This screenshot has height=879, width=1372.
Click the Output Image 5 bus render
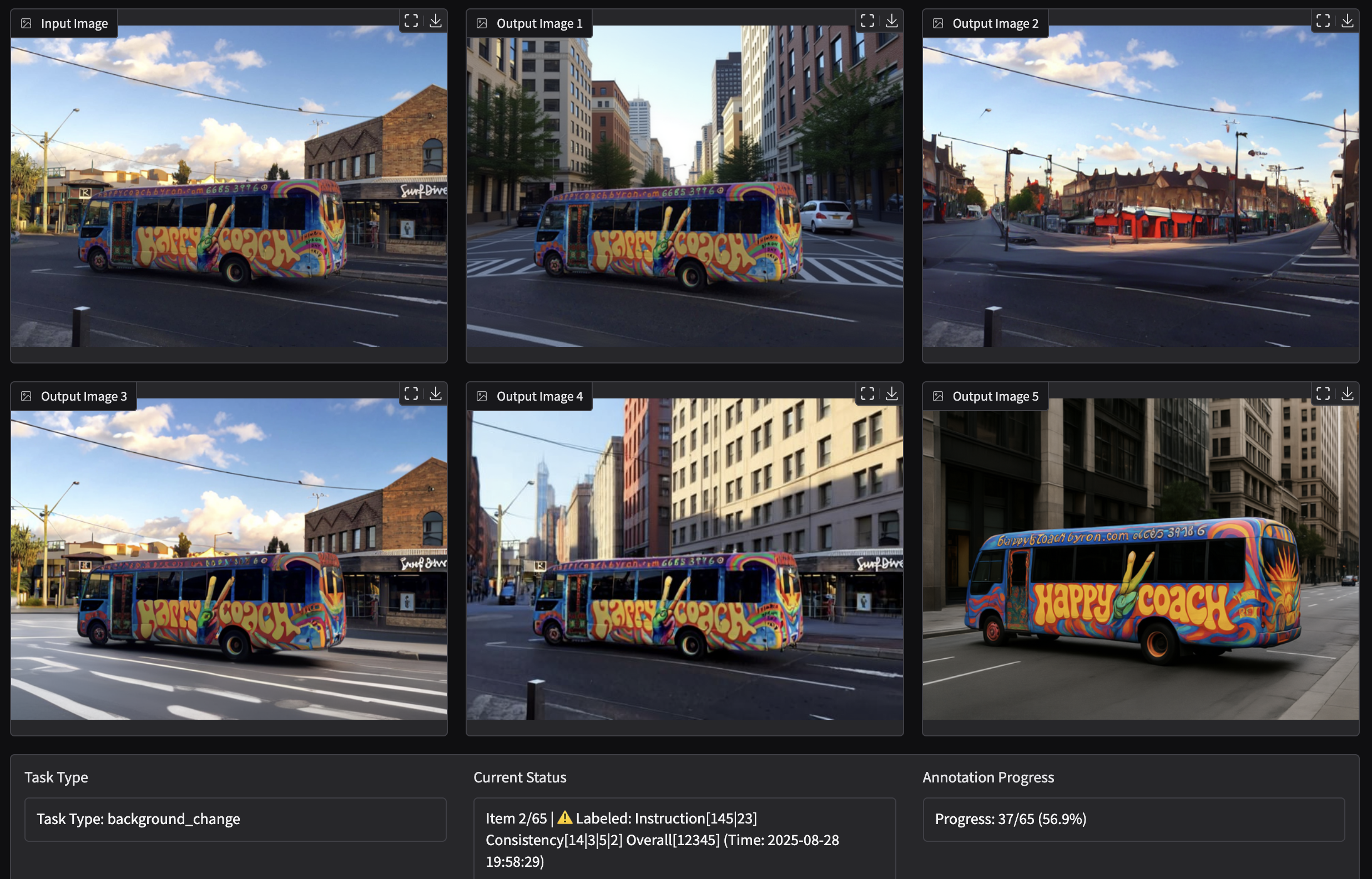(x=1141, y=559)
